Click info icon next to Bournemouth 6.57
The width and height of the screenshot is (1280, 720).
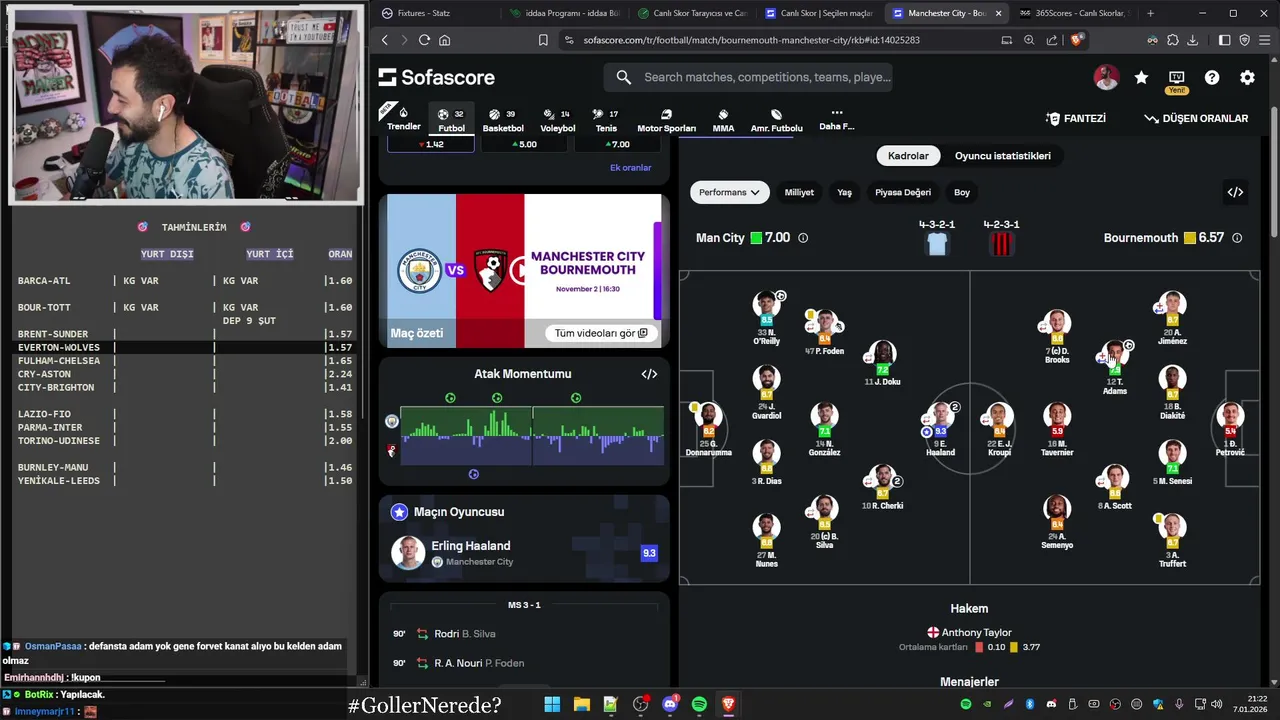click(1237, 238)
